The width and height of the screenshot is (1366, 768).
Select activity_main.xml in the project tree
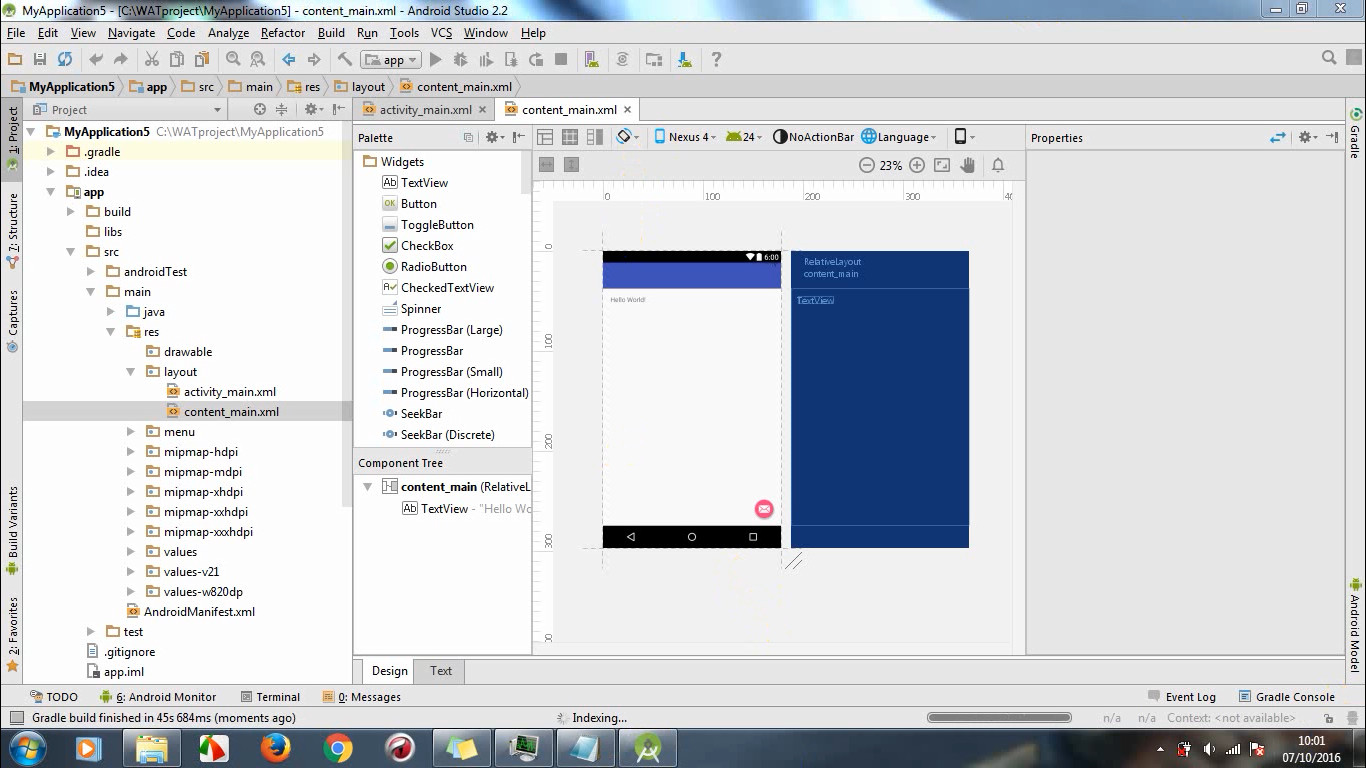229,392
